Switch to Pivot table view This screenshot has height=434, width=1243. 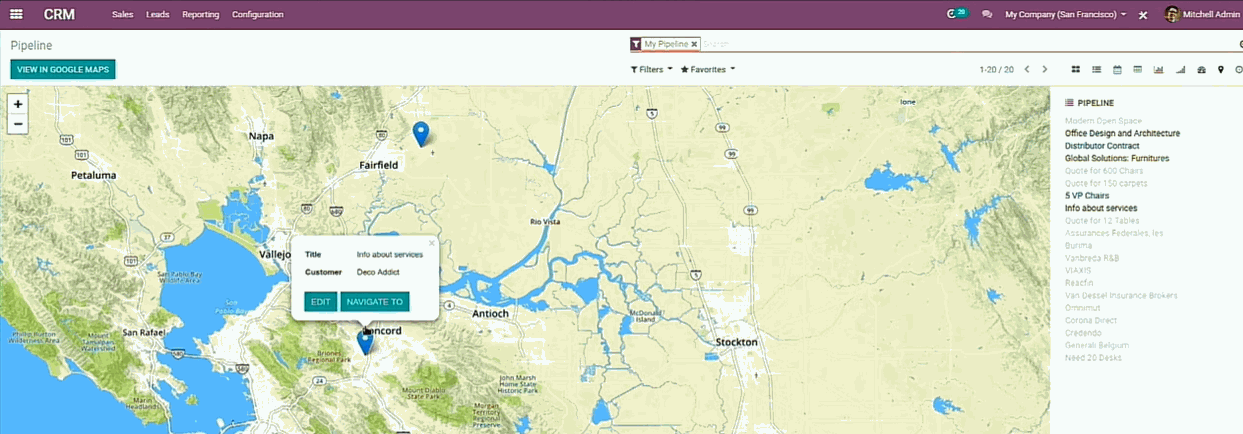(1137, 69)
